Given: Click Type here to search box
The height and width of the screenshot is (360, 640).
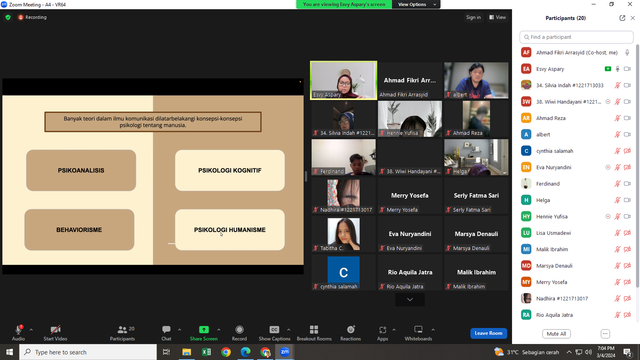Looking at the screenshot, I should point(88,352).
